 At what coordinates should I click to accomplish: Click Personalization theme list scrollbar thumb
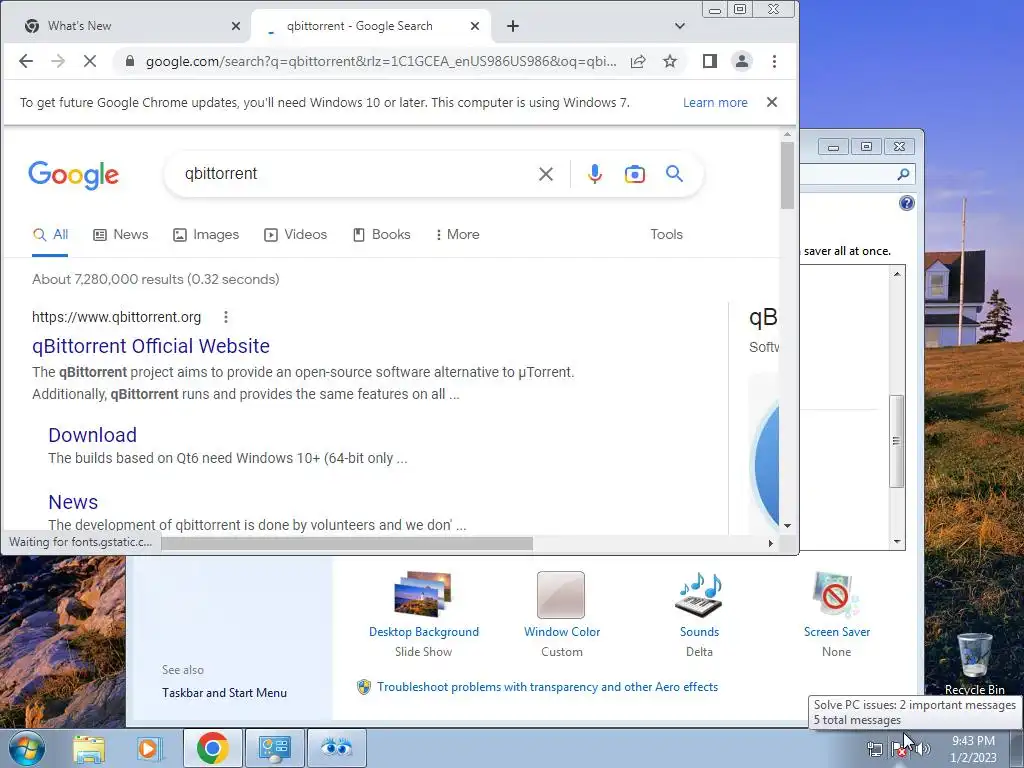click(x=897, y=441)
